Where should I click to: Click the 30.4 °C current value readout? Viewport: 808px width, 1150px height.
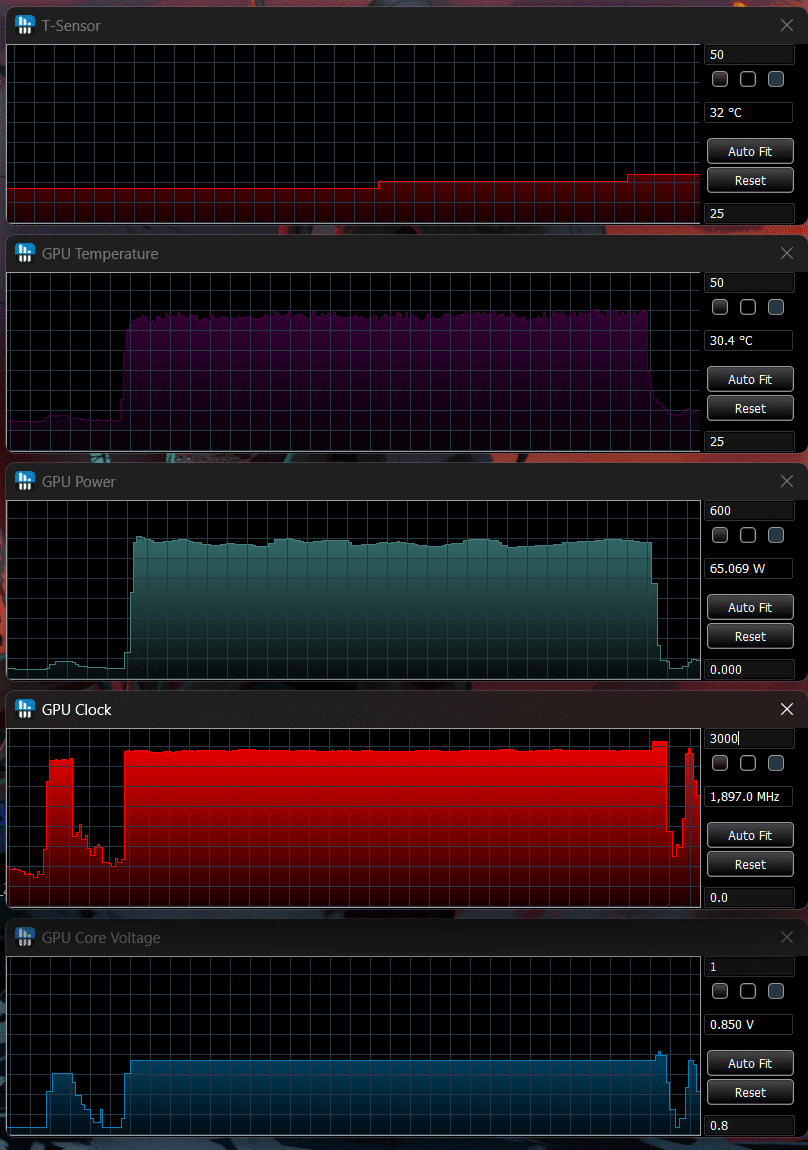(x=749, y=341)
